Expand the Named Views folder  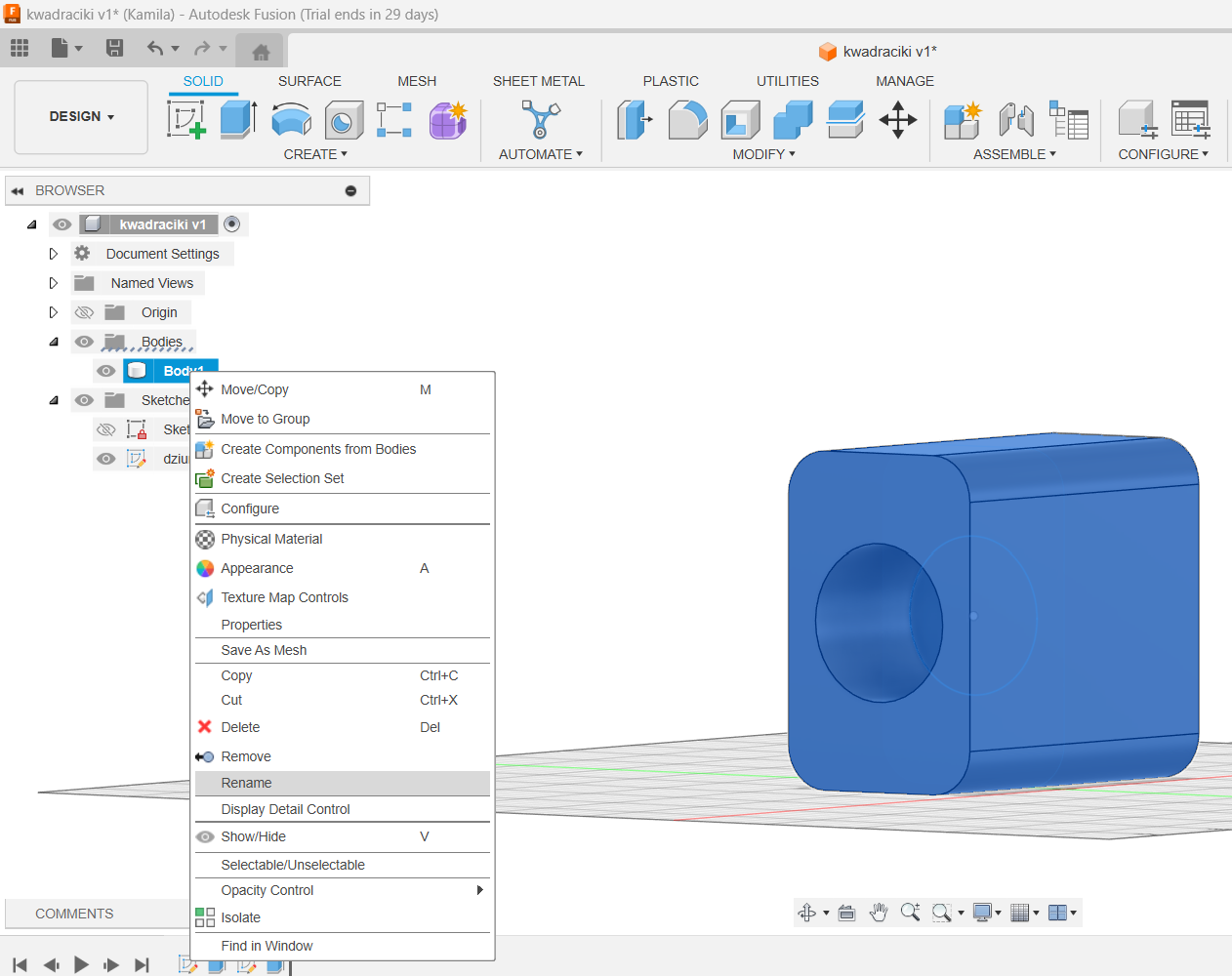click(54, 283)
